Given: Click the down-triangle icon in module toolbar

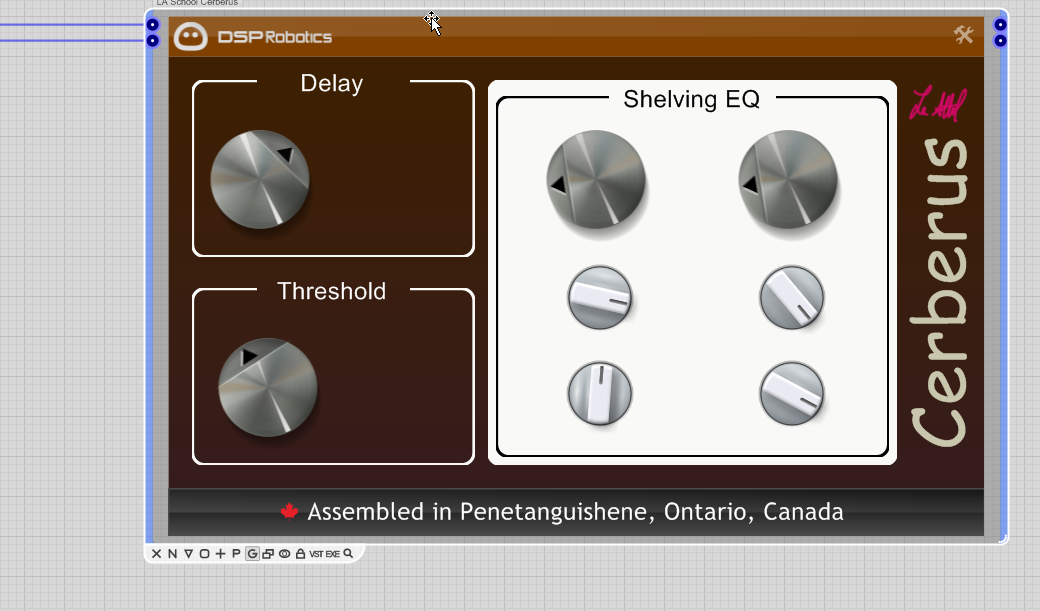Looking at the screenshot, I should [188, 553].
